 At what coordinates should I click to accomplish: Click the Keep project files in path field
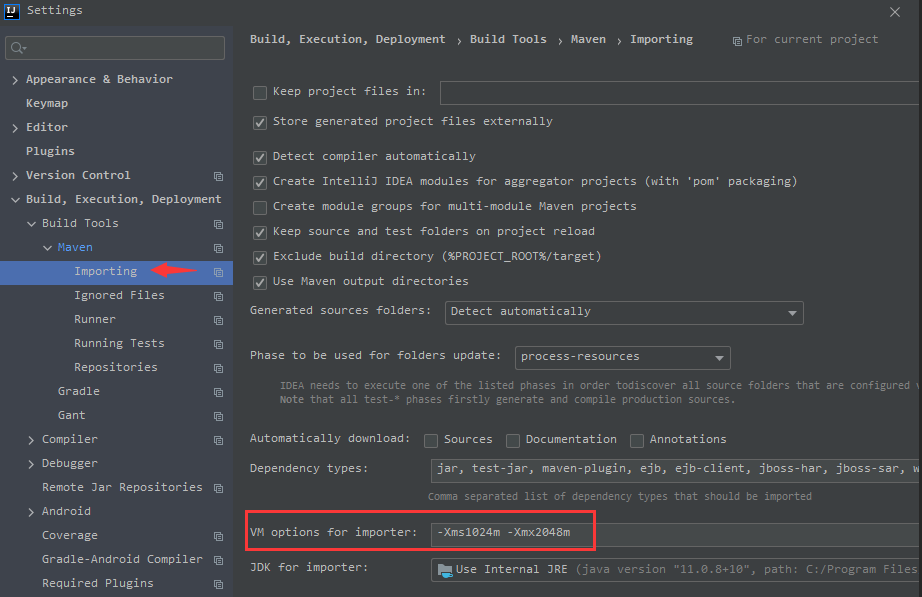pos(681,93)
